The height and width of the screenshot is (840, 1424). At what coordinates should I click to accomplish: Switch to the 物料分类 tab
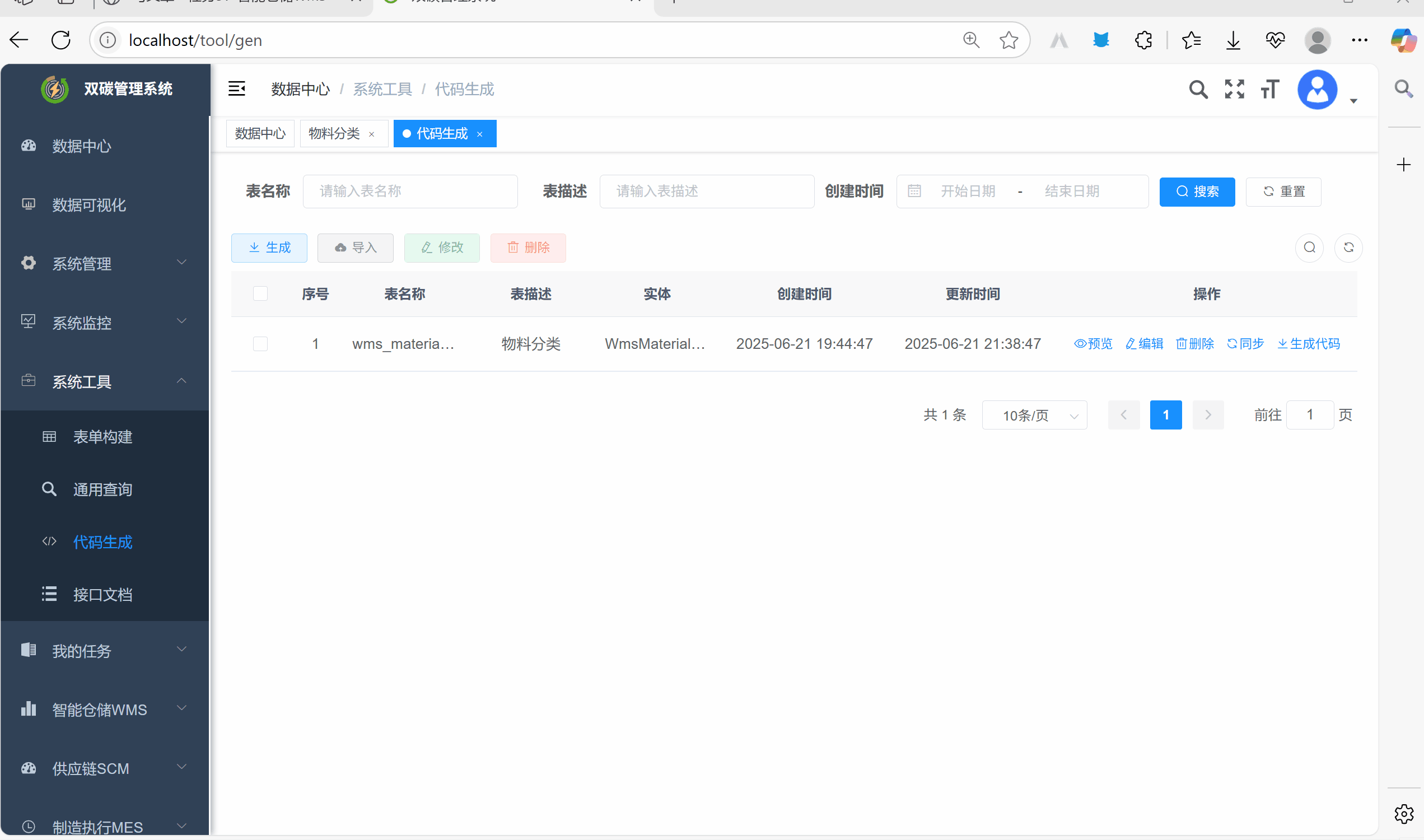coord(334,134)
